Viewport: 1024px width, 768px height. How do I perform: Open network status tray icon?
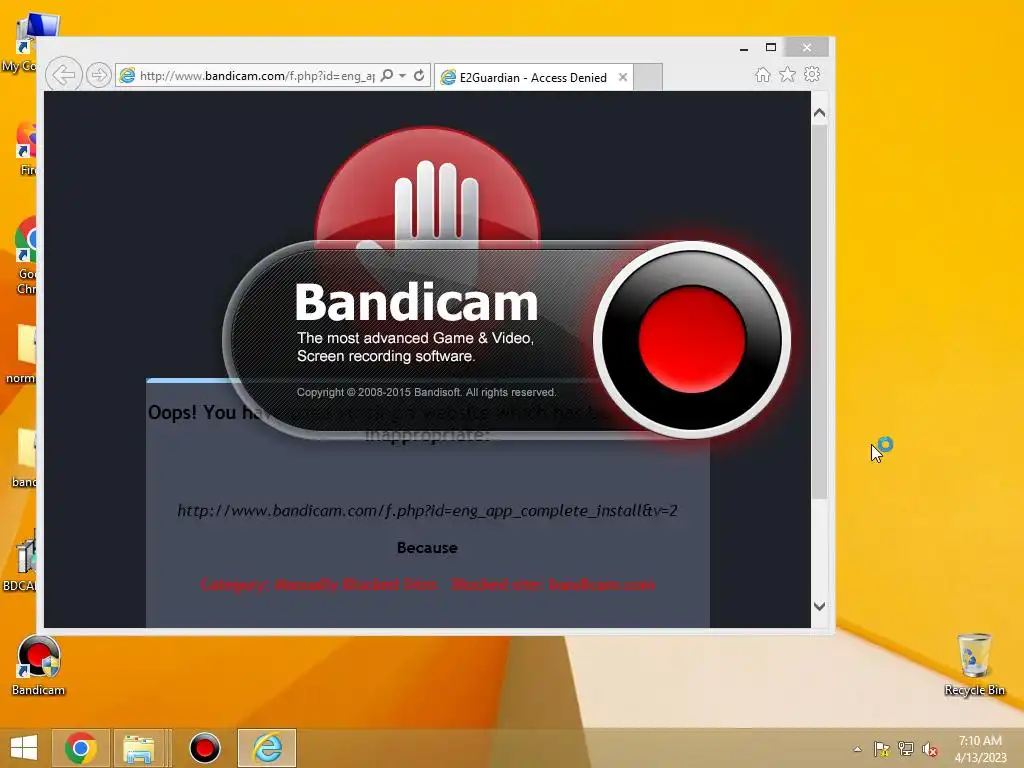905,749
